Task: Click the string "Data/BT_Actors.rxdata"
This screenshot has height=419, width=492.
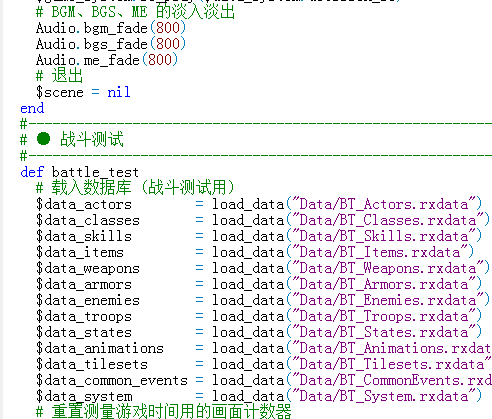Action: click(x=383, y=204)
